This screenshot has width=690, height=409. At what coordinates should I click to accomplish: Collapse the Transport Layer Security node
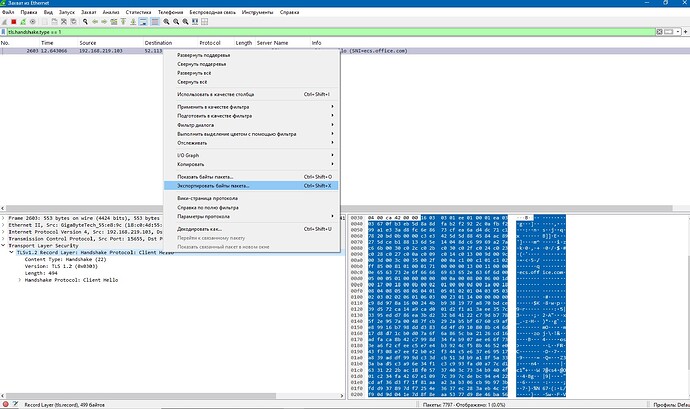click(3, 245)
